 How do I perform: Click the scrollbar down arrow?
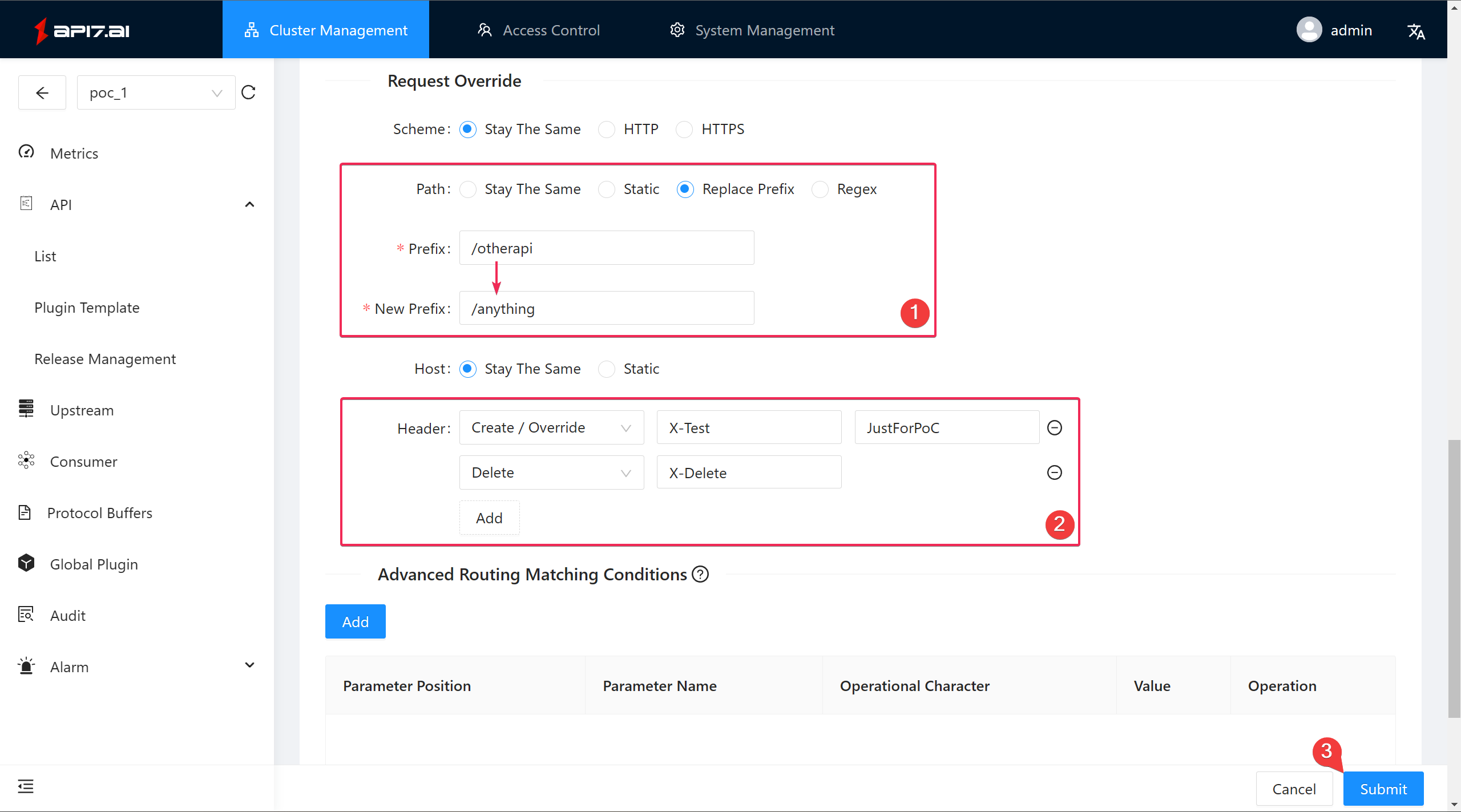pyautogui.click(x=1454, y=805)
